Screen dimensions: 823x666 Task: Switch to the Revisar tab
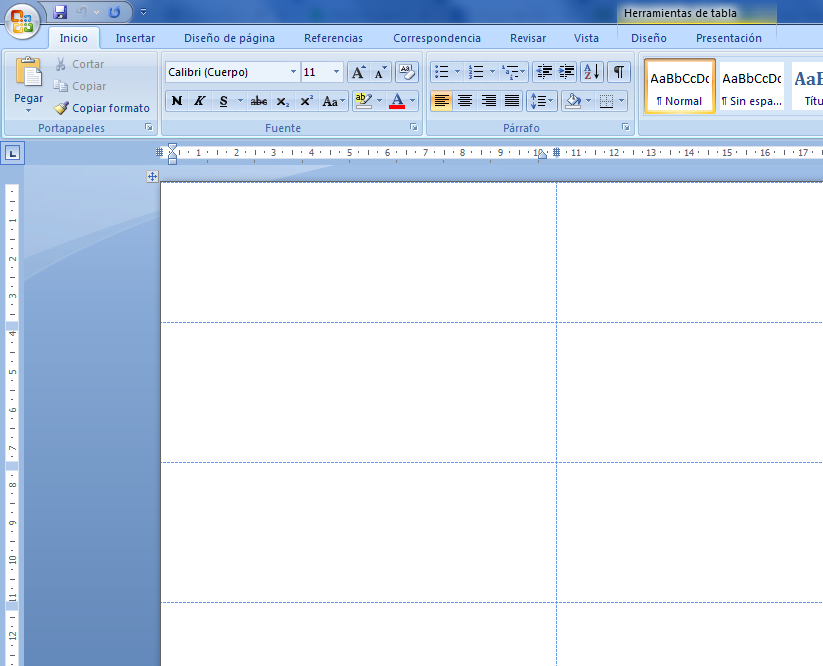coord(527,38)
